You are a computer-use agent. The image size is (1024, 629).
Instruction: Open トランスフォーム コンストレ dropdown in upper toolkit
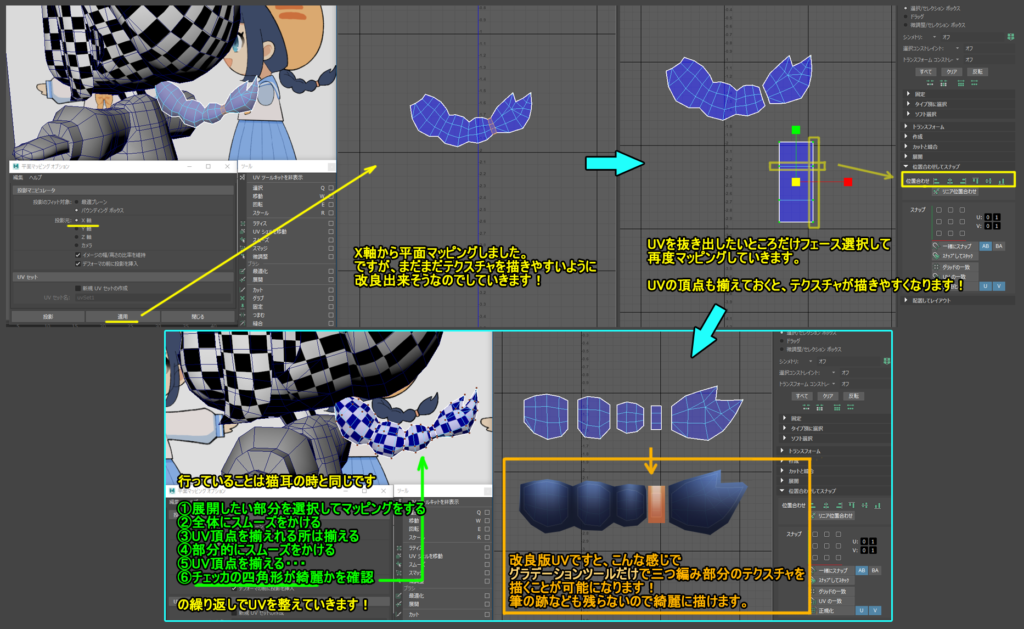957,59
